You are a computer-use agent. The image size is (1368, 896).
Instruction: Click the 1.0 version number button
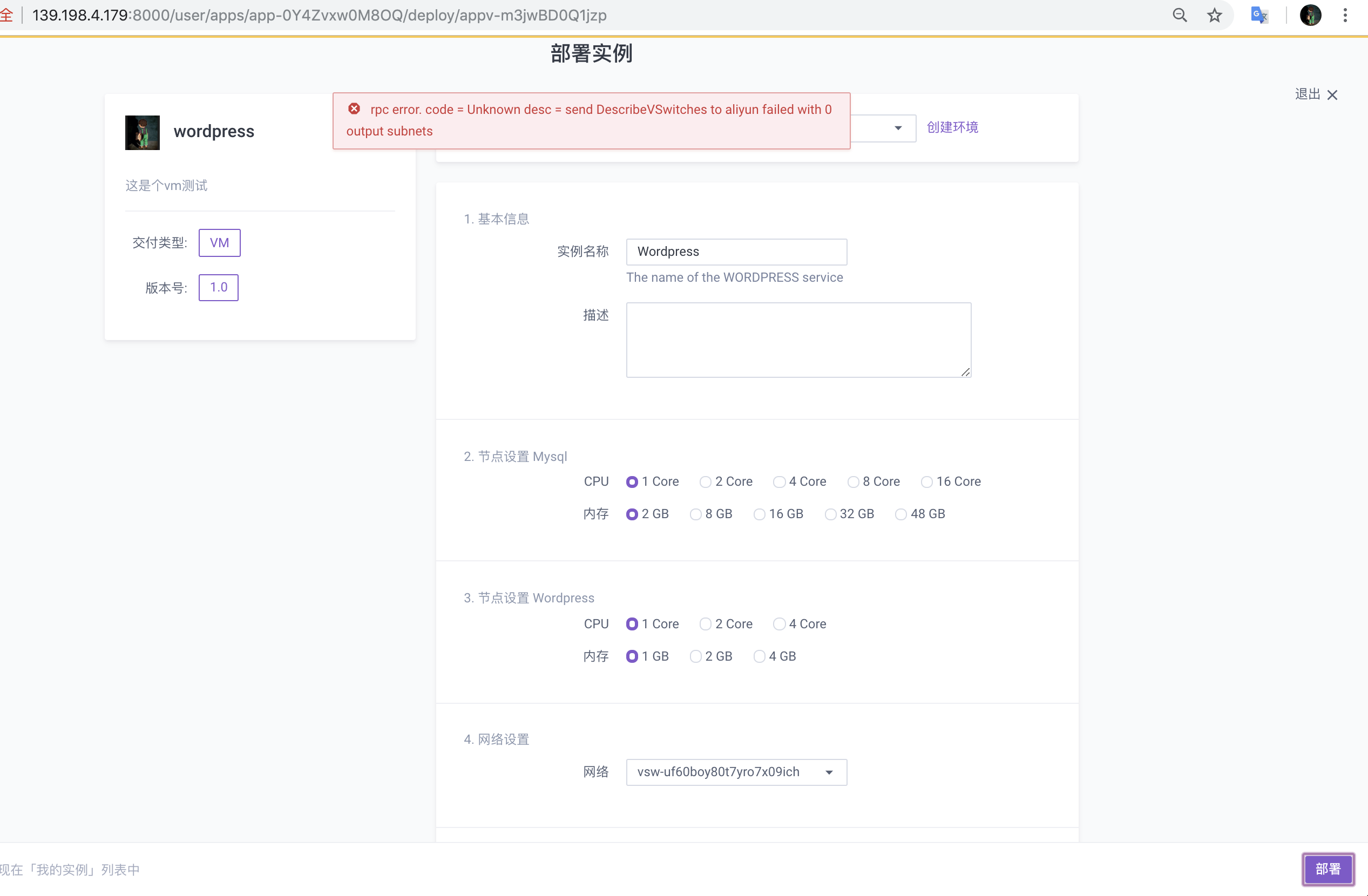click(218, 287)
